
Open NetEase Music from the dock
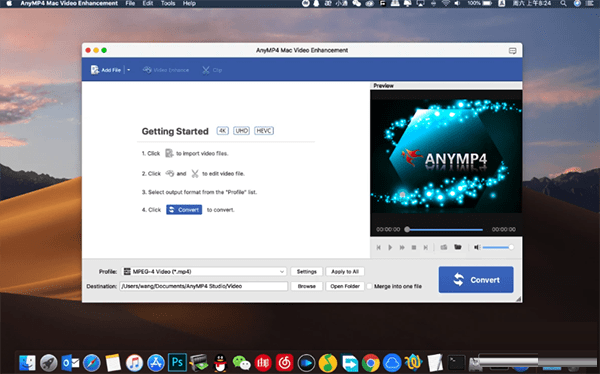coord(284,363)
